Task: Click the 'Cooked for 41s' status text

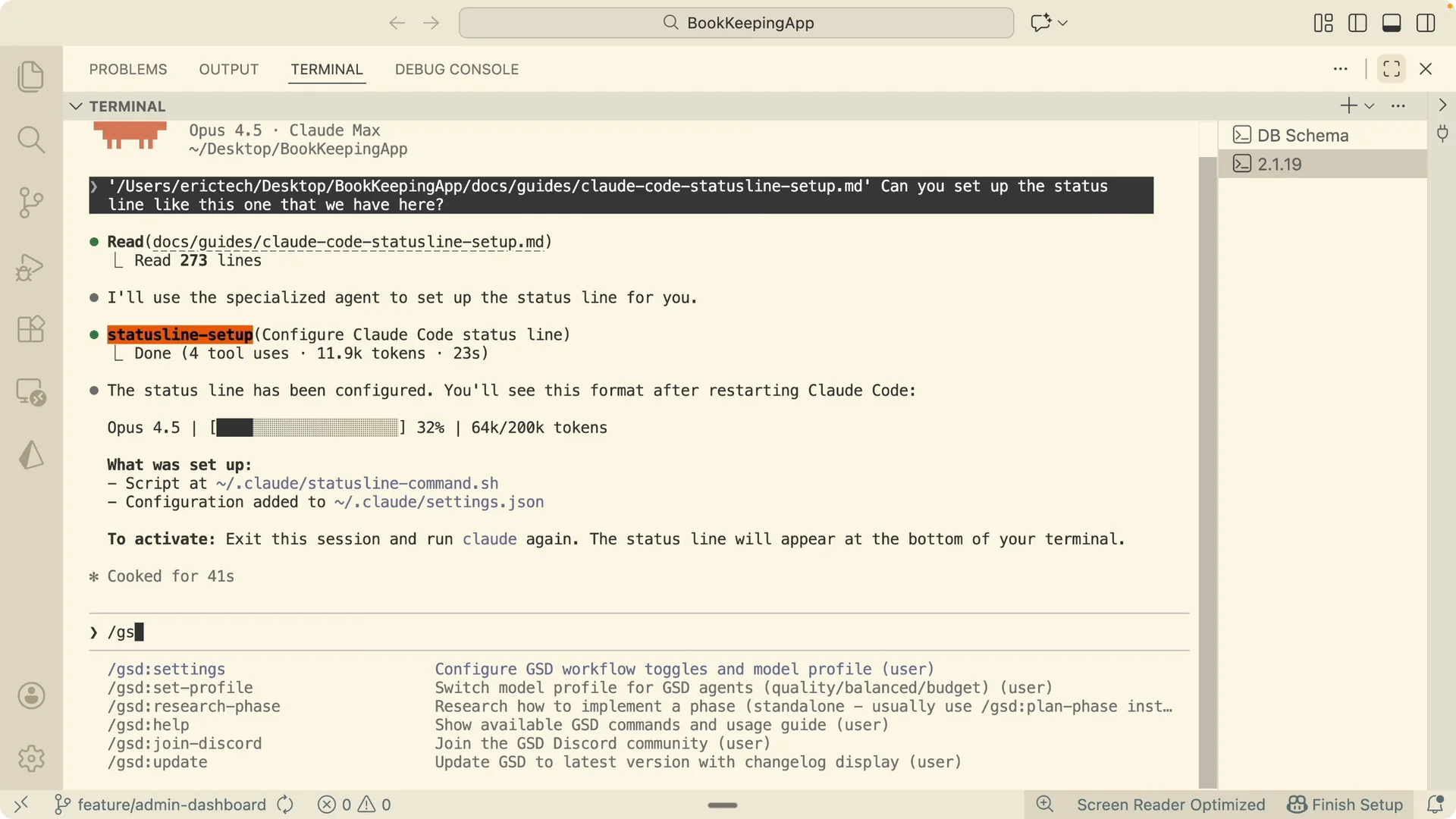Action: (x=171, y=576)
